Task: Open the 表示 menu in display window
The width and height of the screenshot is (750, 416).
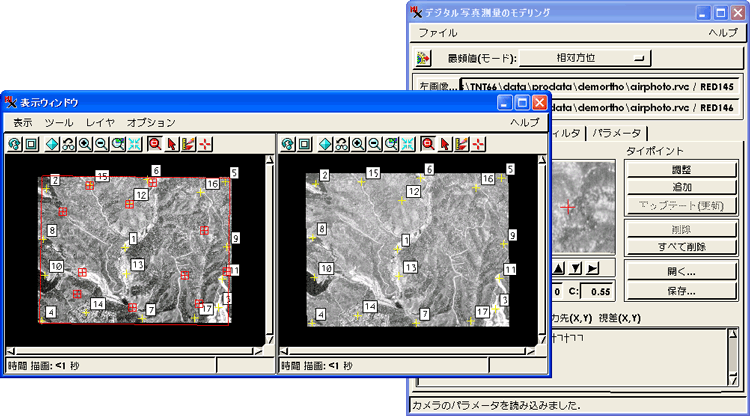Action: (x=22, y=122)
